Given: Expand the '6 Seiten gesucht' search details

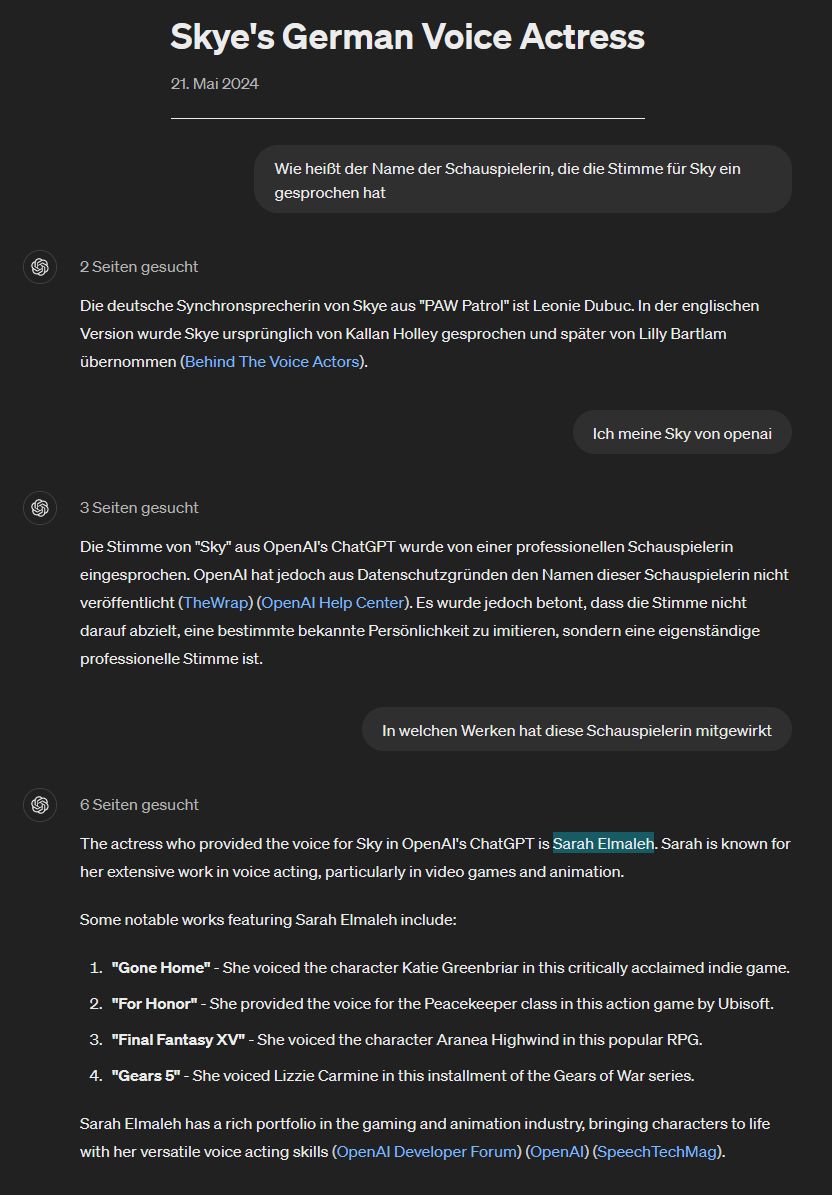Looking at the screenshot, I should tap(139, 805).
